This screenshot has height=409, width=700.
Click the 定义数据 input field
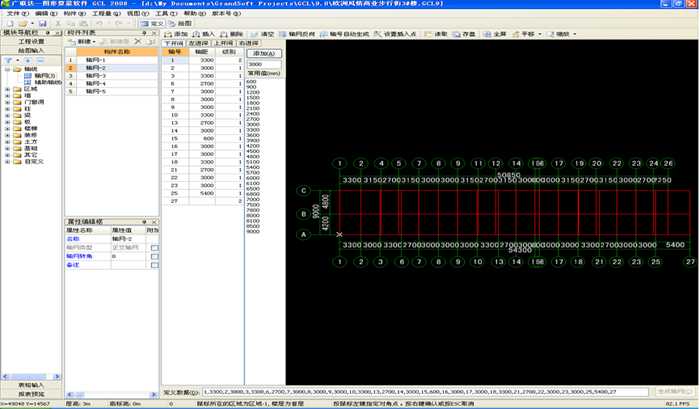[425, 392]
